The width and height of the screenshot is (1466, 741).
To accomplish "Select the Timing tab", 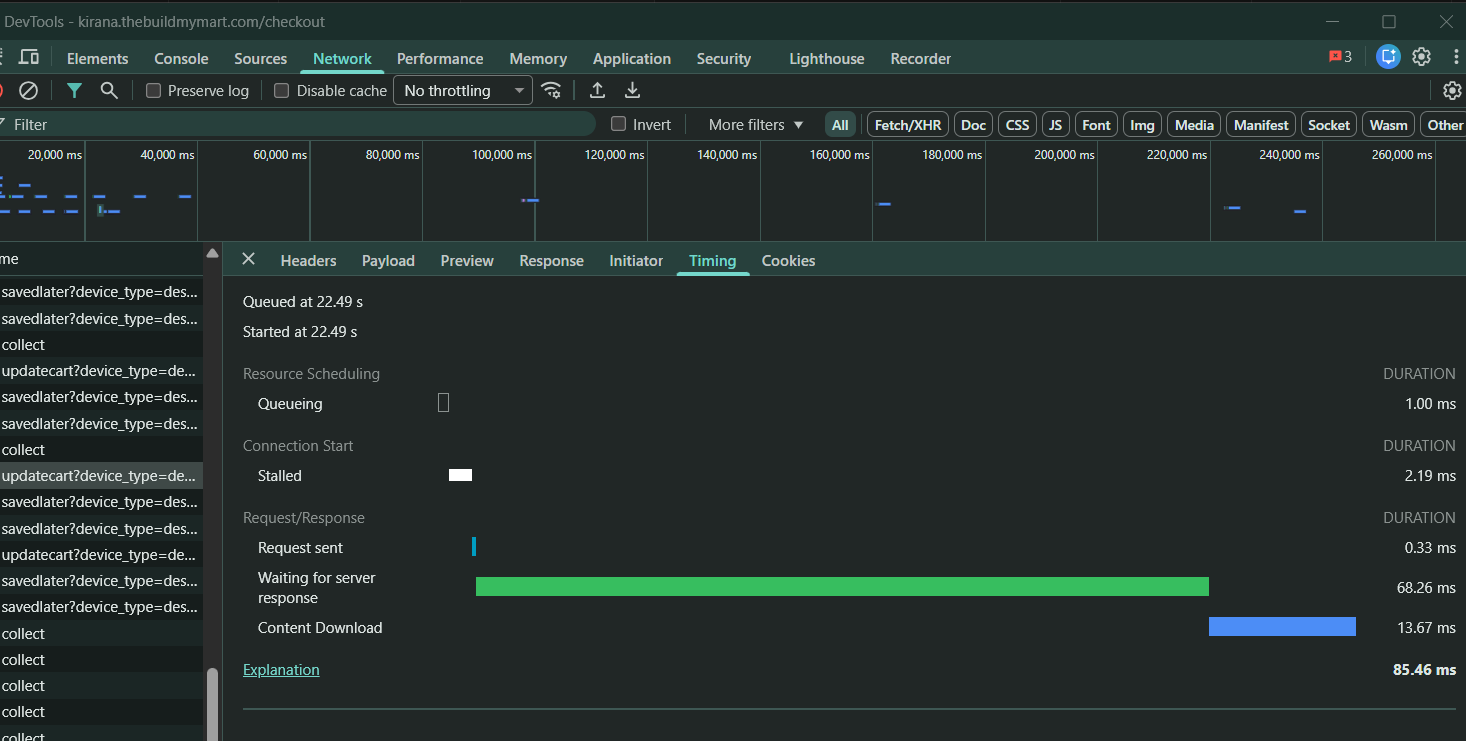I will [712, 260].
